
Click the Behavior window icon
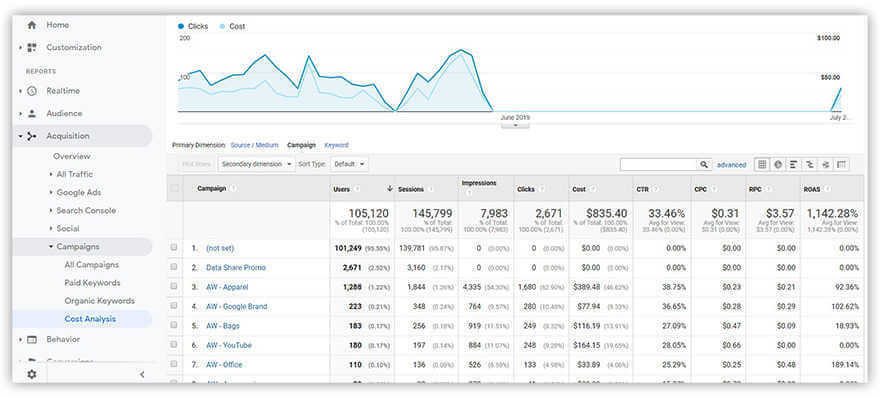[x=32, y=340]
